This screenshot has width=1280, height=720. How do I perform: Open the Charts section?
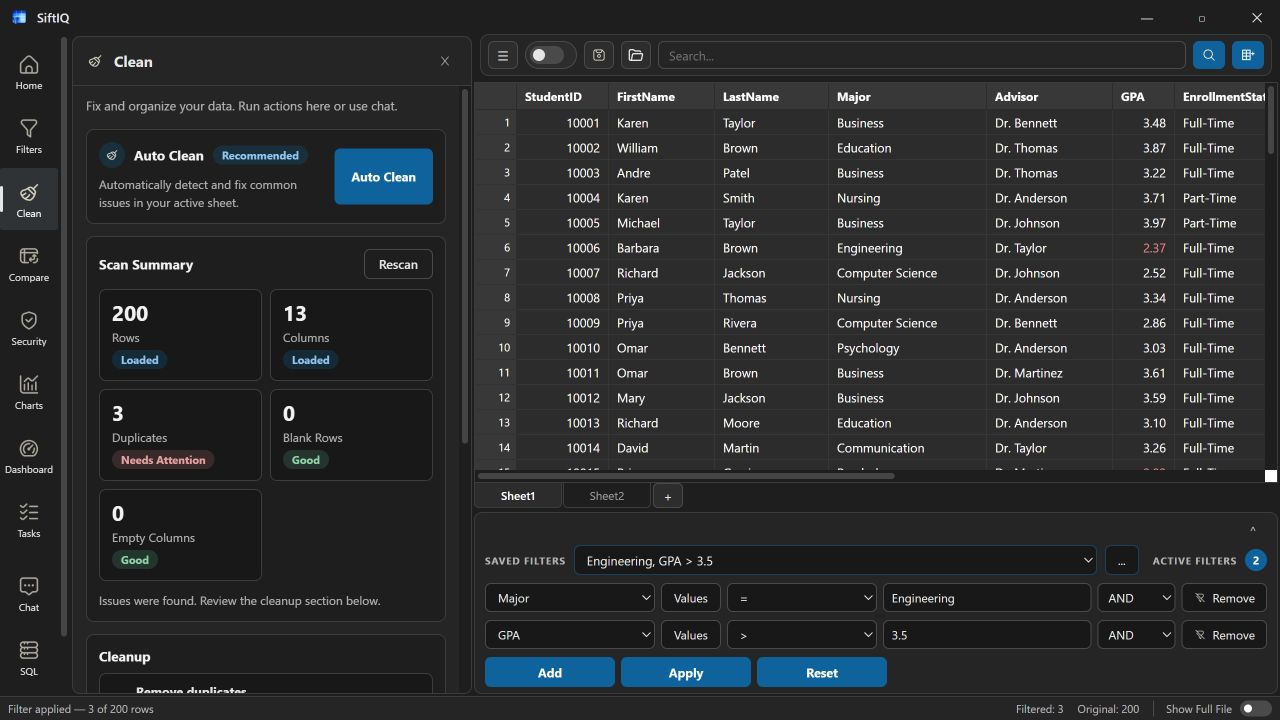[x=28, y=392]
